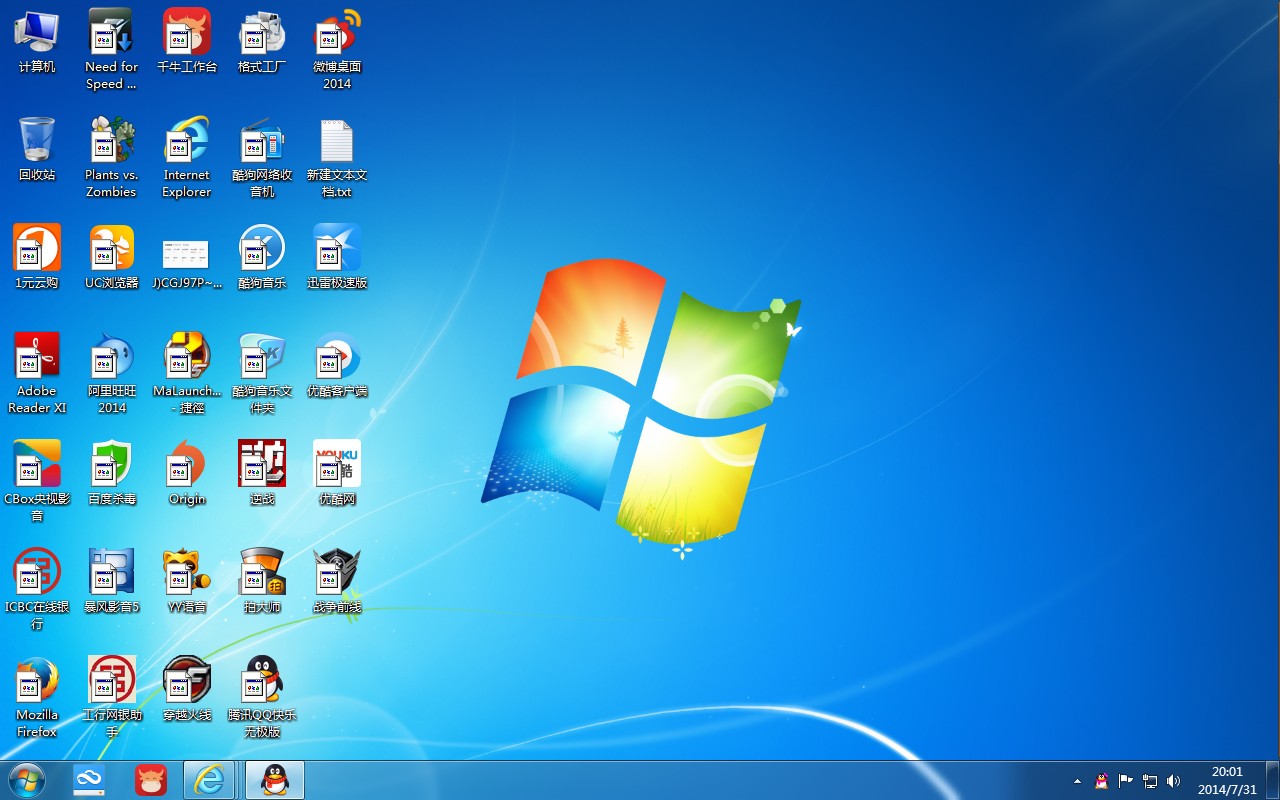Launch 酷狗音乐 KuGou Music
This screenshot has height=800, width=1280.
click(x=261, y=250)
